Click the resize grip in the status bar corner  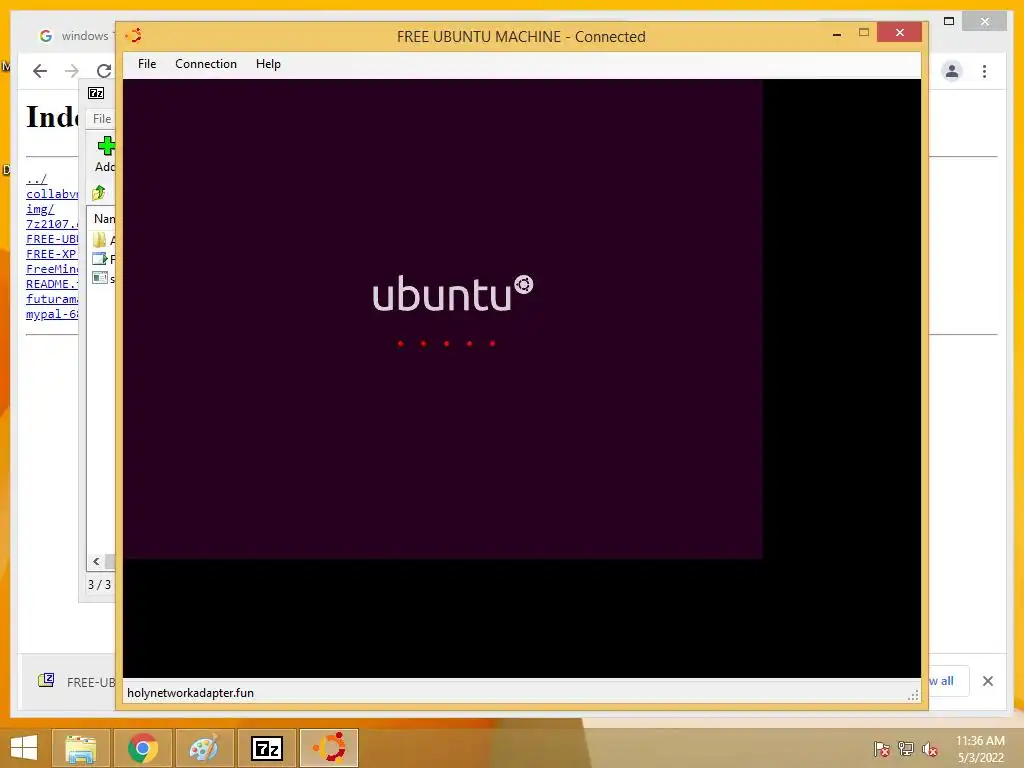pyautogui.click(x=913, y=696)
